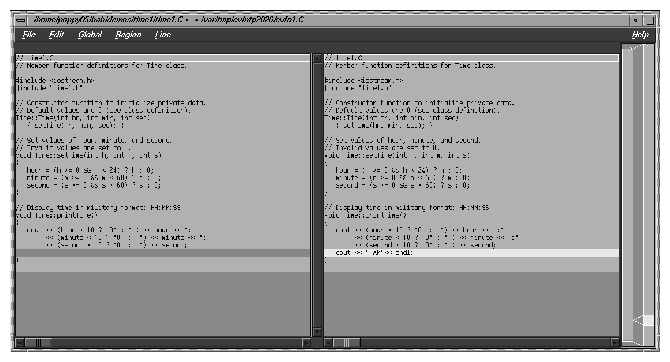Select the highlighted cout AM endl line
670x362 pixels.
tap(471, 253)
